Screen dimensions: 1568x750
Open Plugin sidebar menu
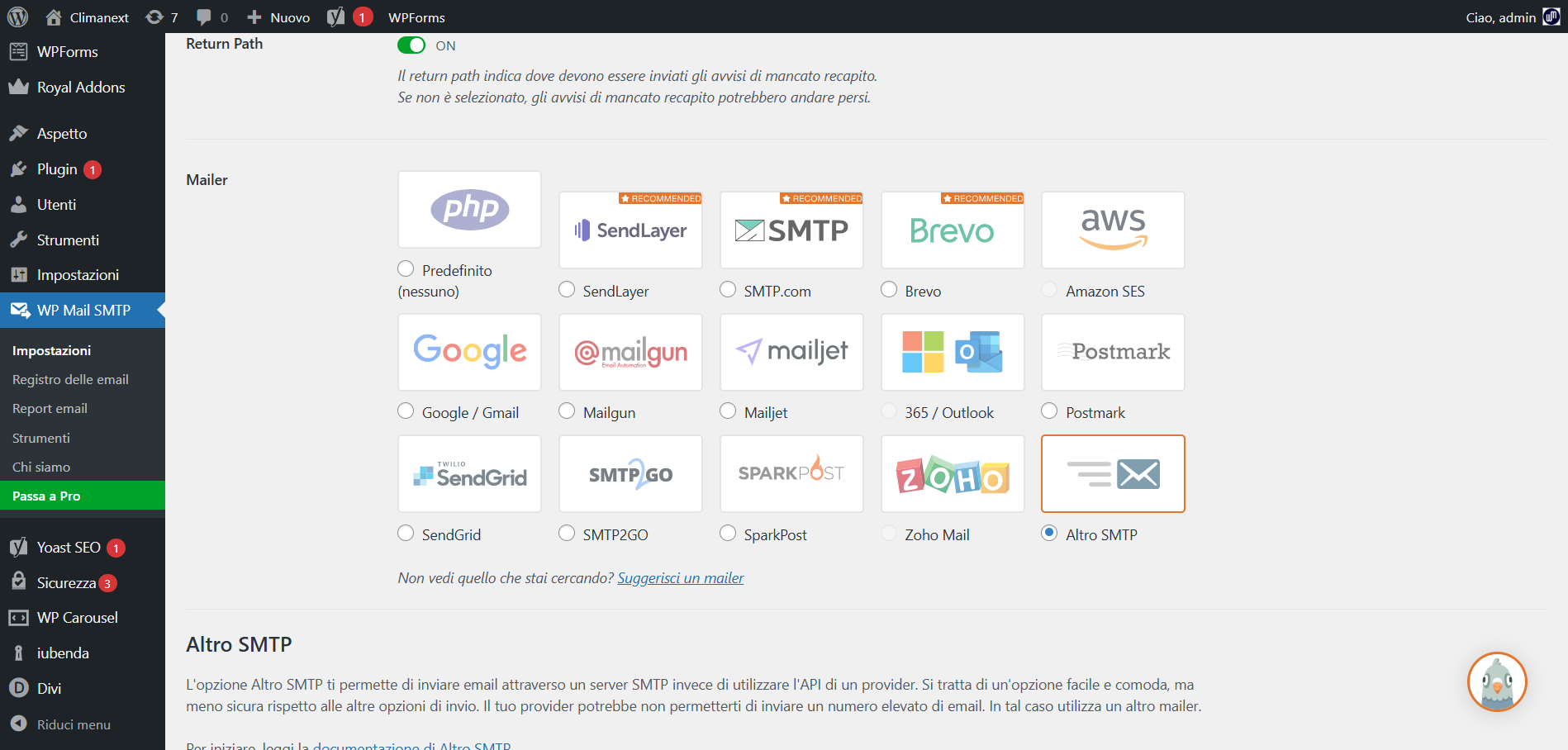click(83, 169)
